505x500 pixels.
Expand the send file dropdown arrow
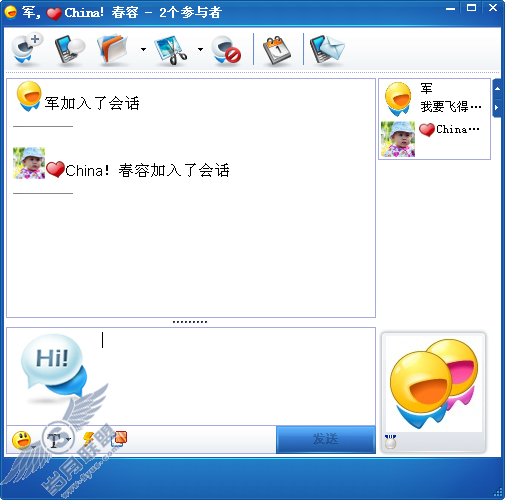pyautogui.click(x=143, y=50)
